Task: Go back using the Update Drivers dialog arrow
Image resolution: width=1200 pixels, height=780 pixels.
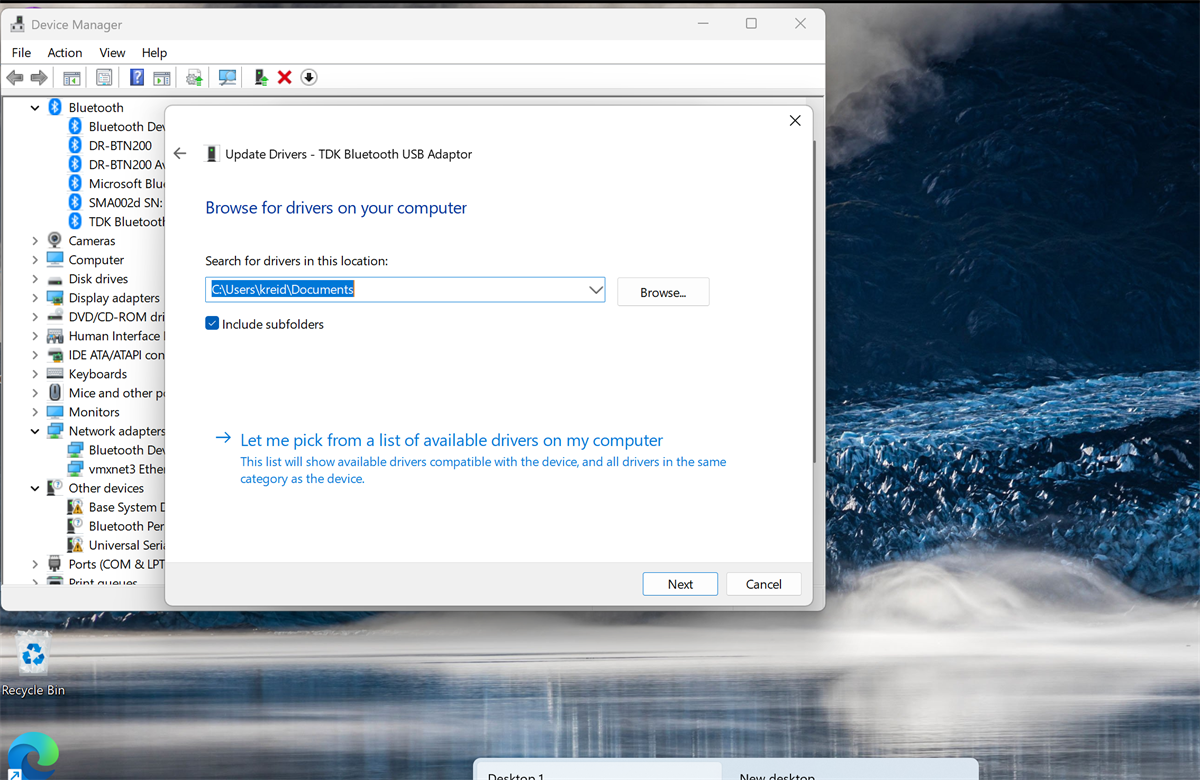Action: 180,154
